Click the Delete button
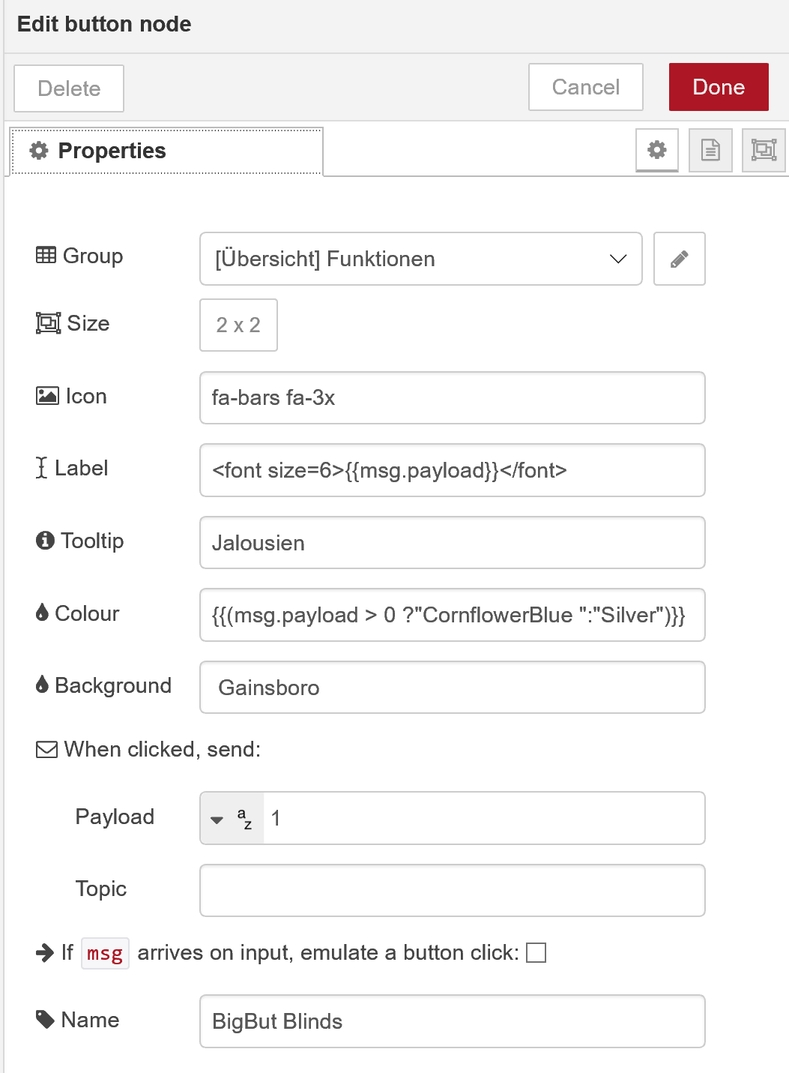This screenshot has width=789, height=1073. pyautogui.click(x=69, y=88)
